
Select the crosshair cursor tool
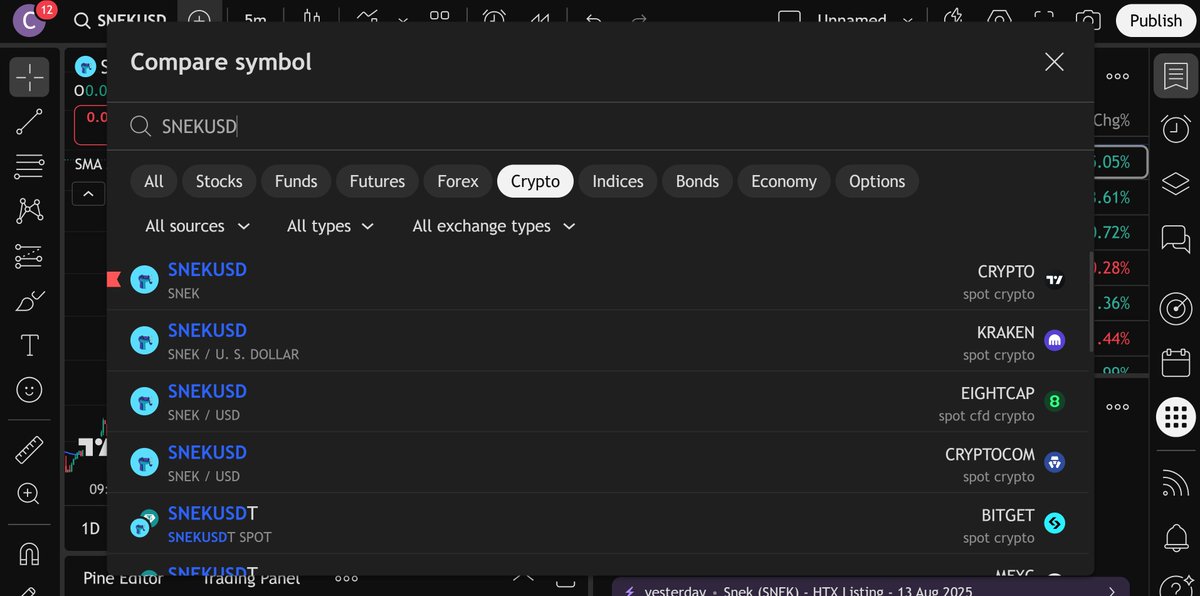click(30, 77)
